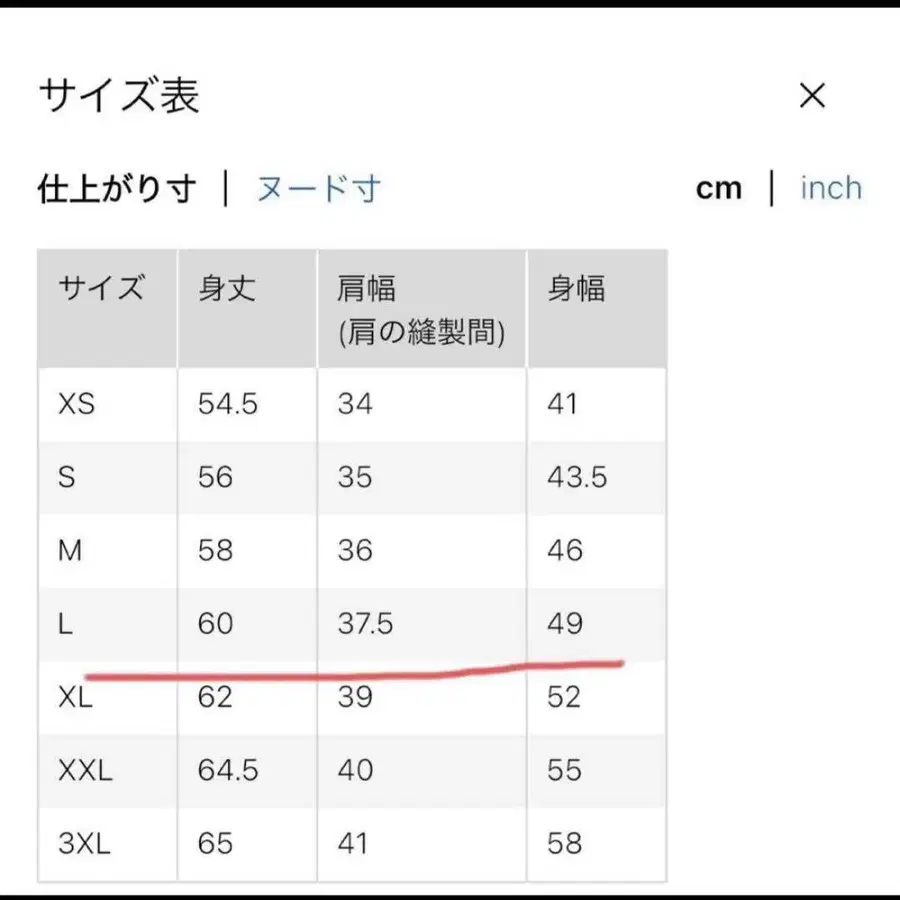
Task: Select cm as measurement unit
Action: point(719,188)
